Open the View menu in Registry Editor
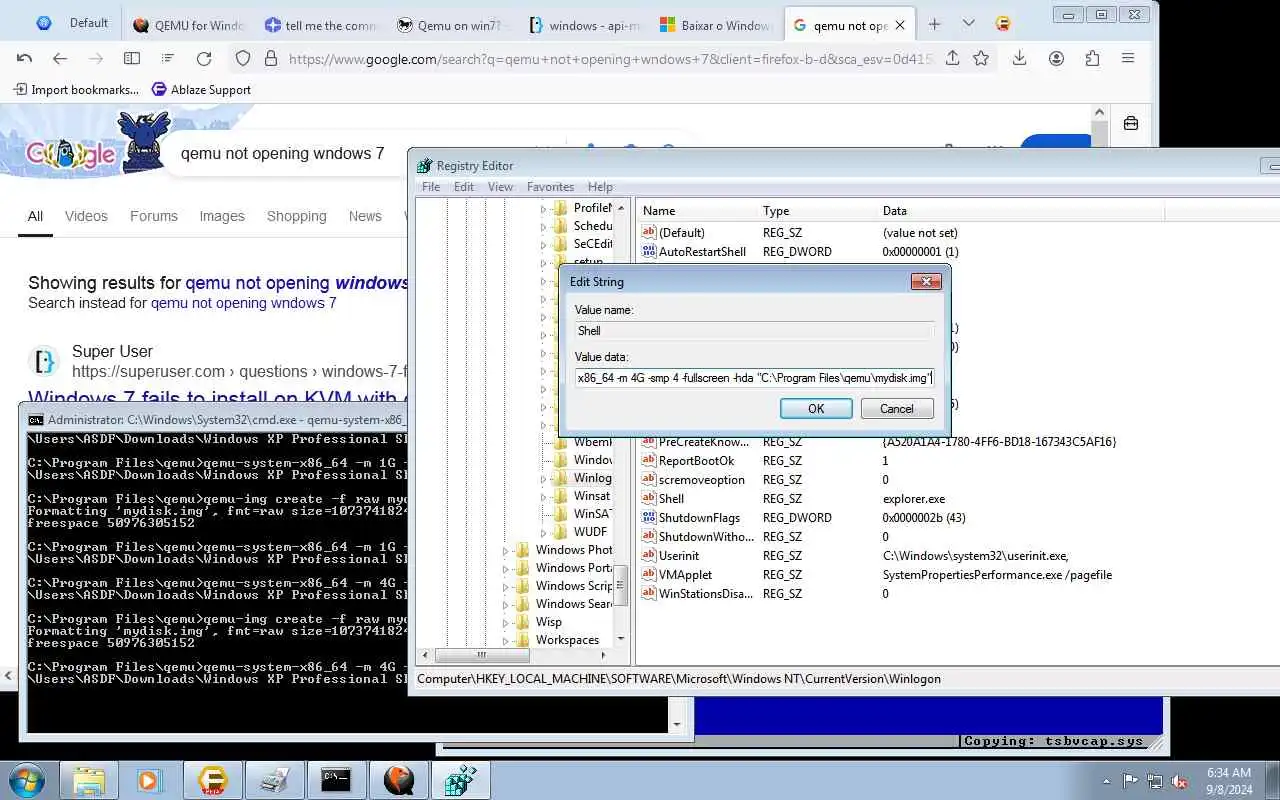Screen dimensions: 1280x800 500,187
